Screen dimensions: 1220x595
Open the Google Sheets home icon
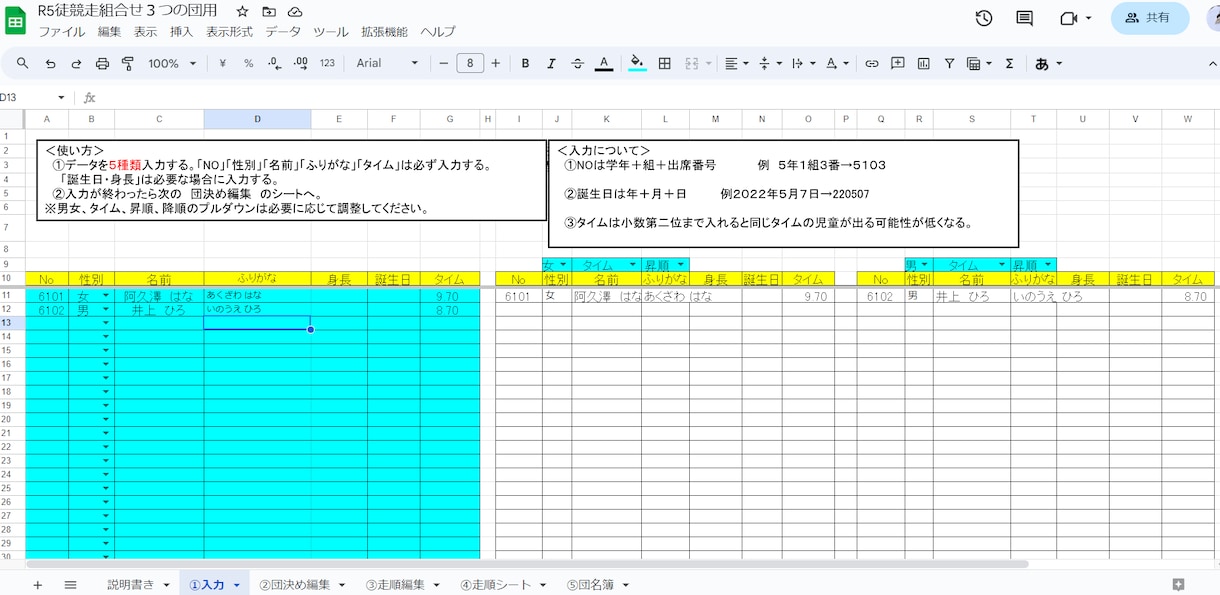click(17, 20)
